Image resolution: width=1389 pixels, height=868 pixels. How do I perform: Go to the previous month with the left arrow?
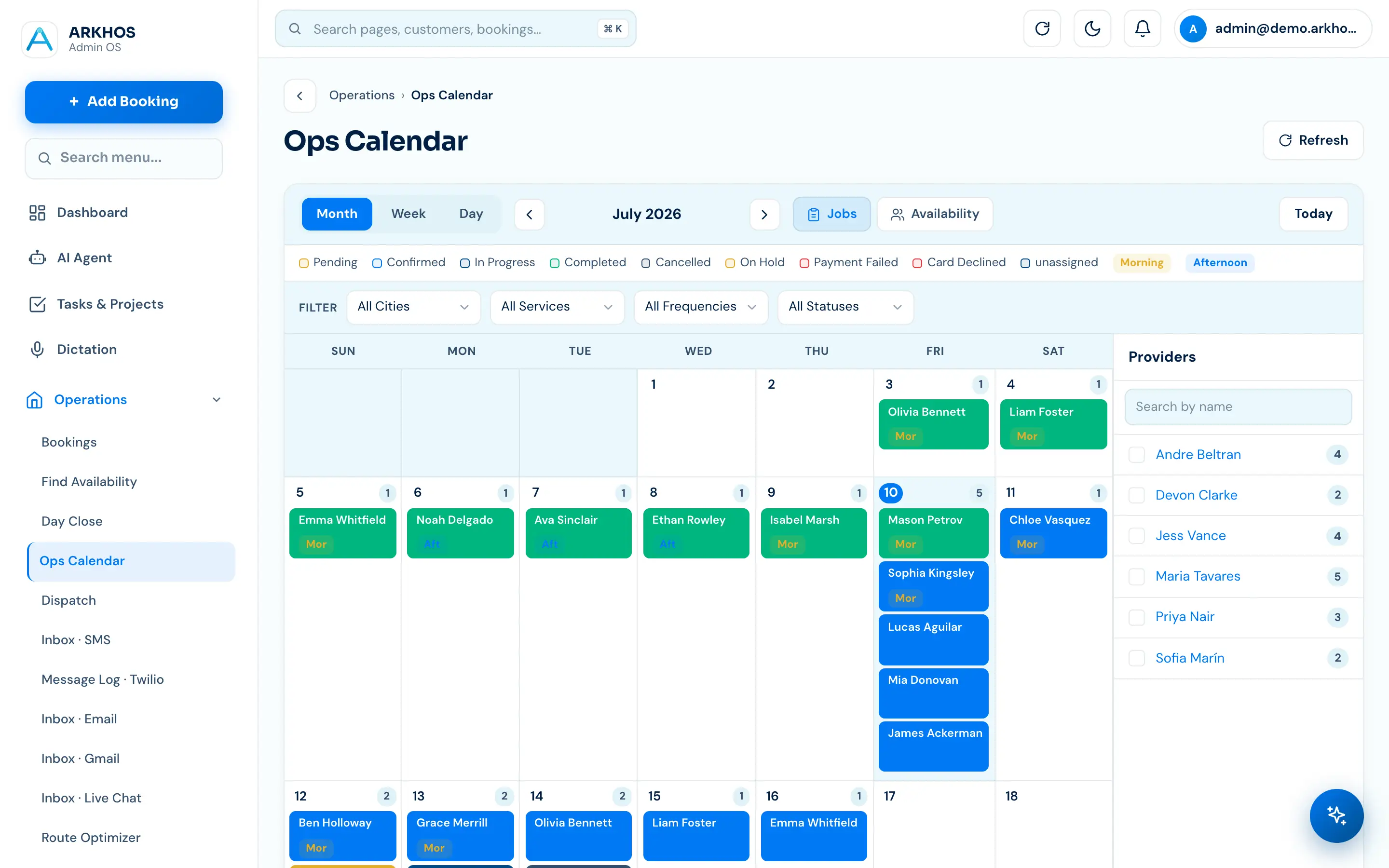[x=529, y=214]
